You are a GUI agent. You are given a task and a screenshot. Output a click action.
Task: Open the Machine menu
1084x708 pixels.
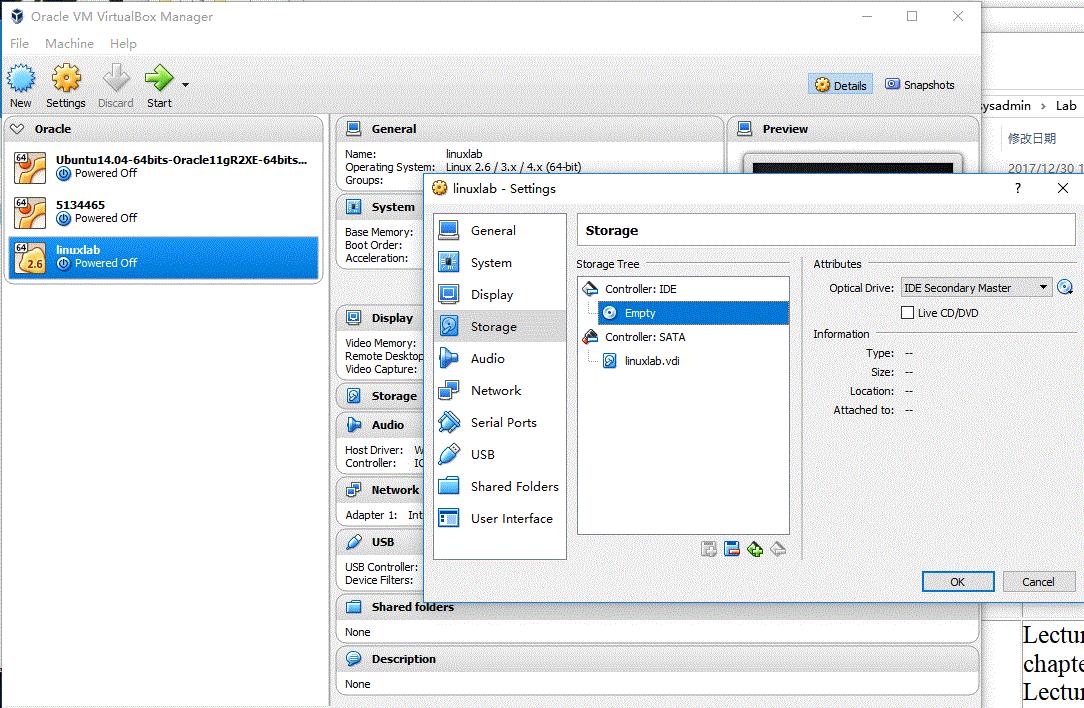[69, 44]
